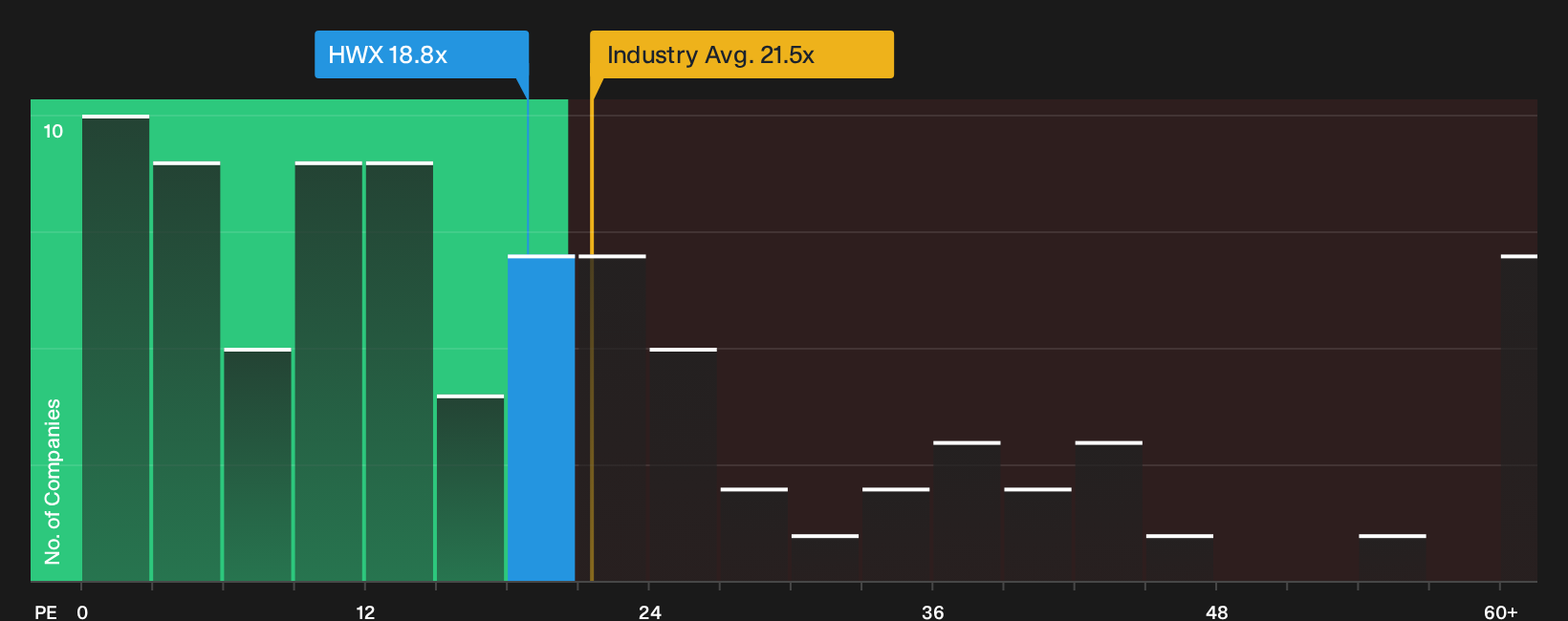
Task: Select the bar for PE 42 to 45
Action: click(1109, 511)
